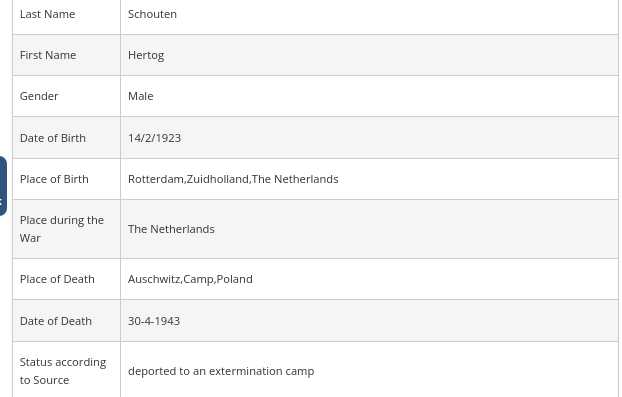Click the empty area in Gender row

385,96
